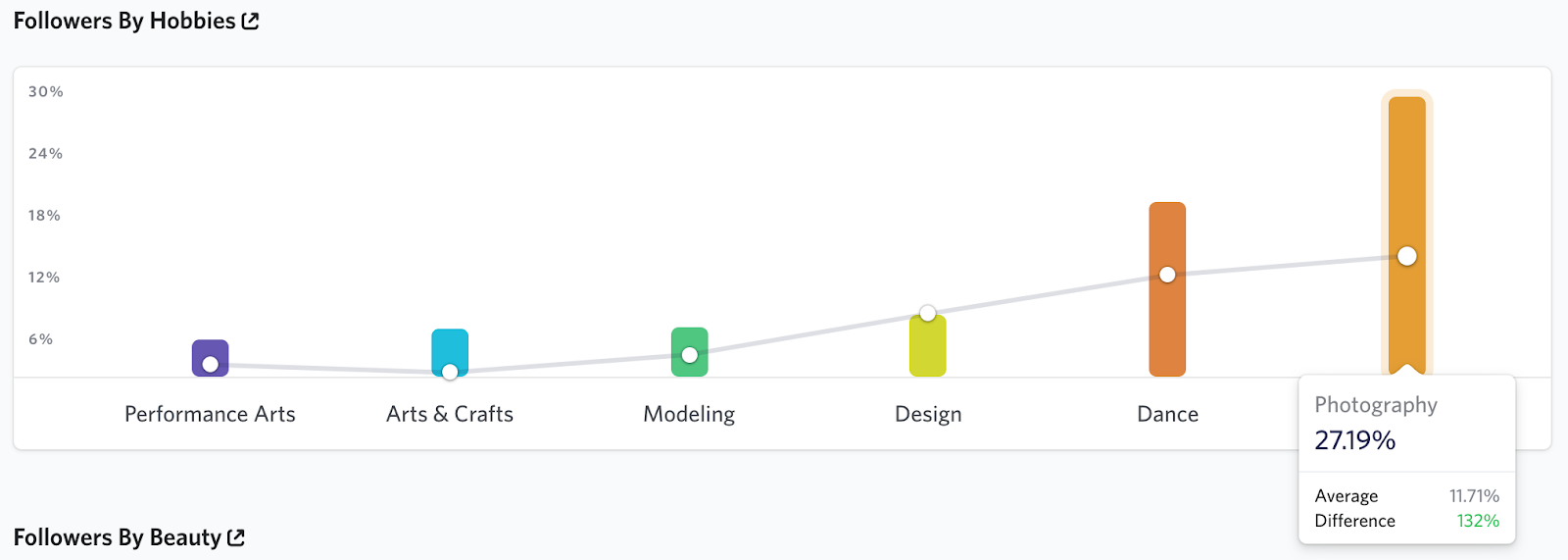Screen dimensions: 1568x560
Task: Click average marker dot on Dance bar
Action: pos(1167,275)
